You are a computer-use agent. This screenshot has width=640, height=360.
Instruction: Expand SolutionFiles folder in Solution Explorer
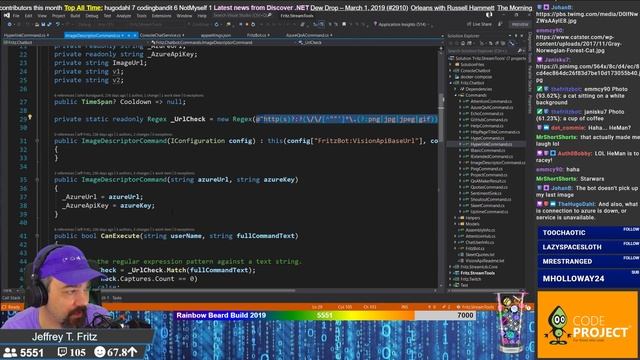(x=451, y=64)
